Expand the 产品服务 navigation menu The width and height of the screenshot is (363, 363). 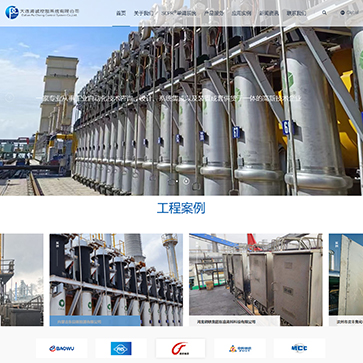point(214,13)
